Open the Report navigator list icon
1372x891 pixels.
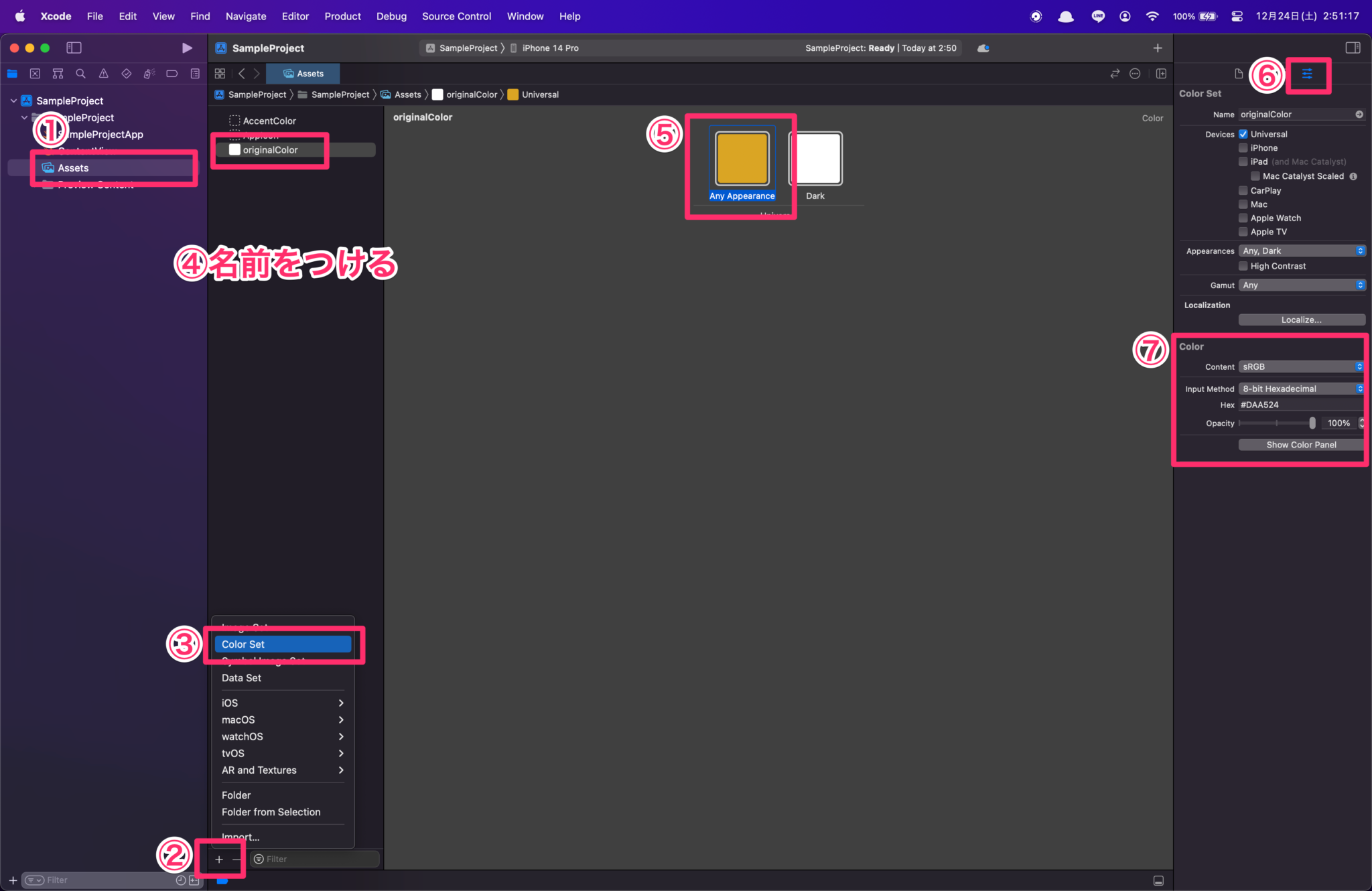195,74
